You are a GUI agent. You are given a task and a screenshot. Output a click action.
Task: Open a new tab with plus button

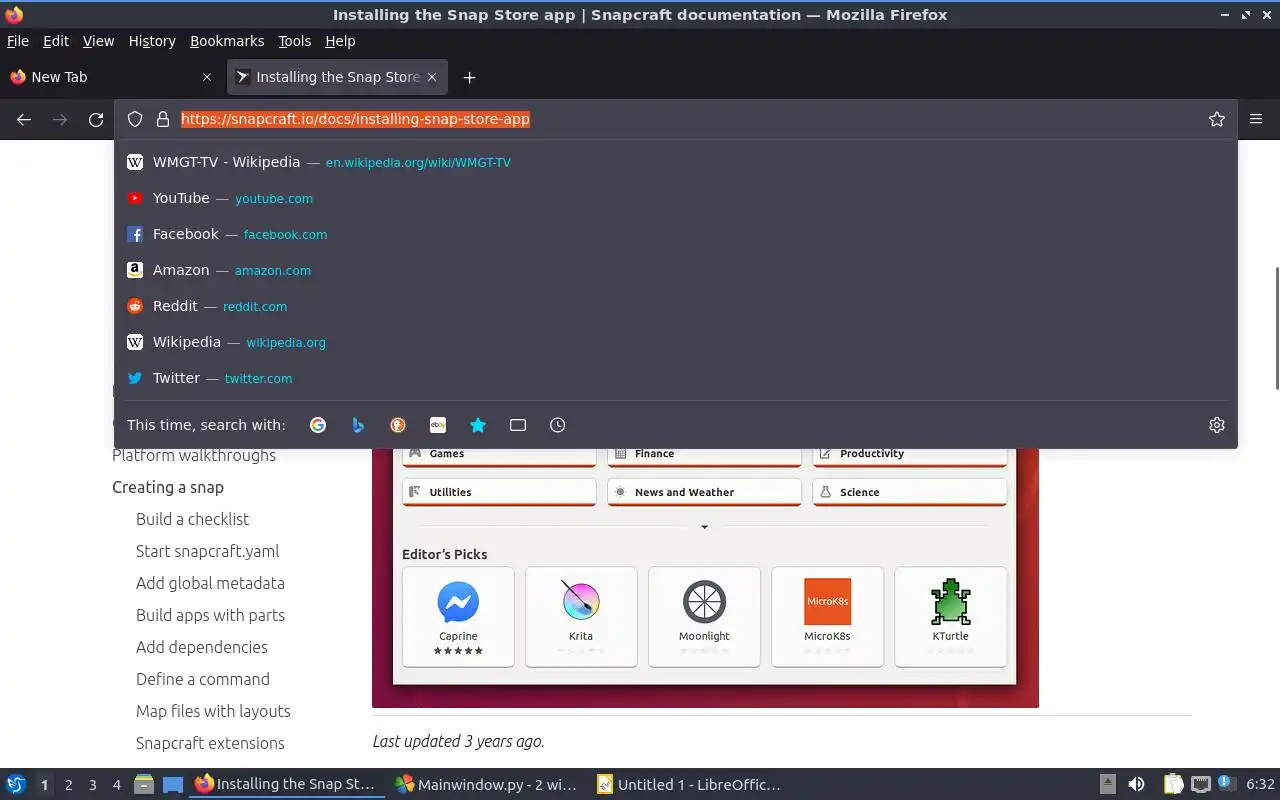click(x=469, y=77)
